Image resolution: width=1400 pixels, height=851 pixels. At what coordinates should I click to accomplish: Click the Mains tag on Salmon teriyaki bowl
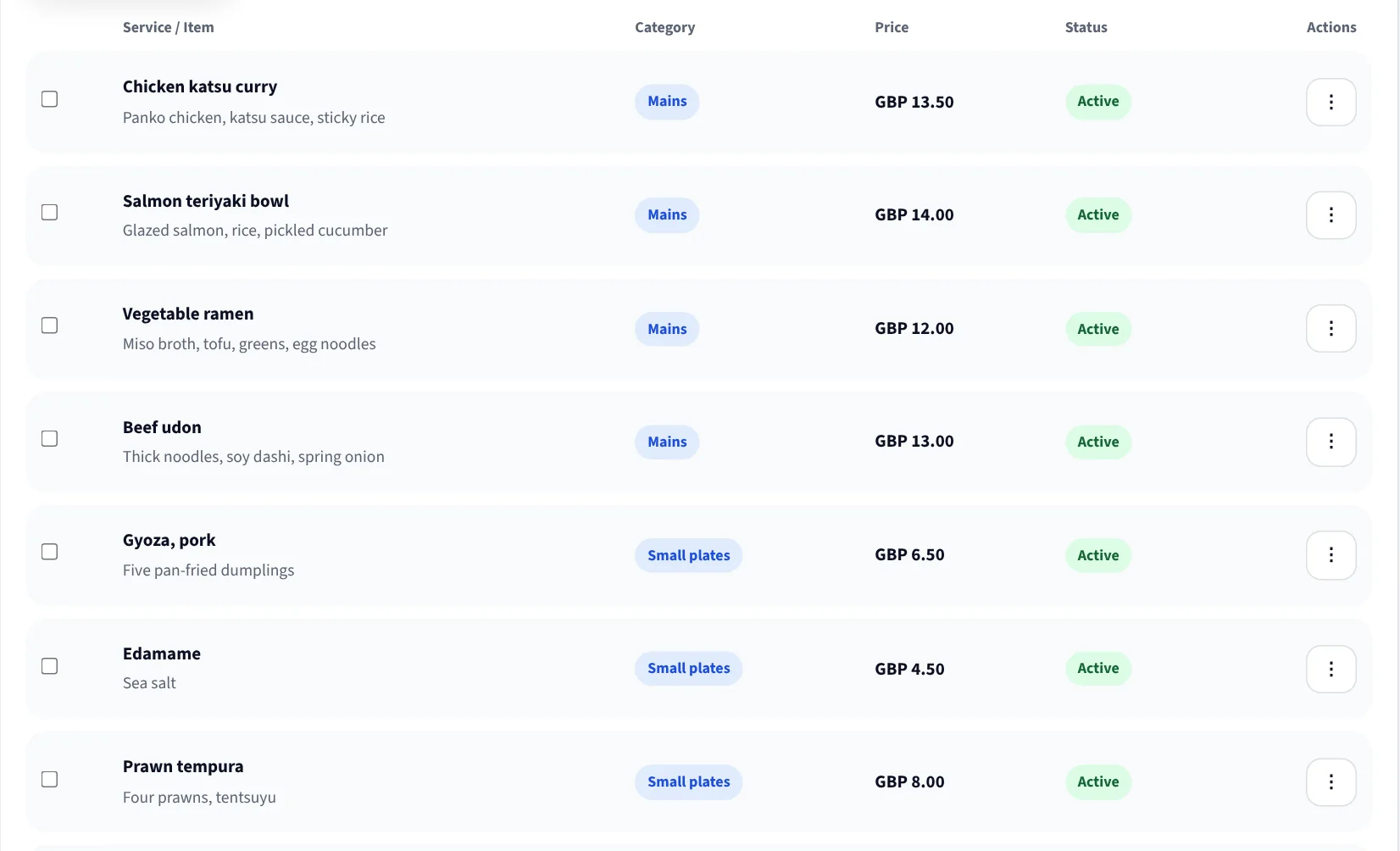click(667, 215)
